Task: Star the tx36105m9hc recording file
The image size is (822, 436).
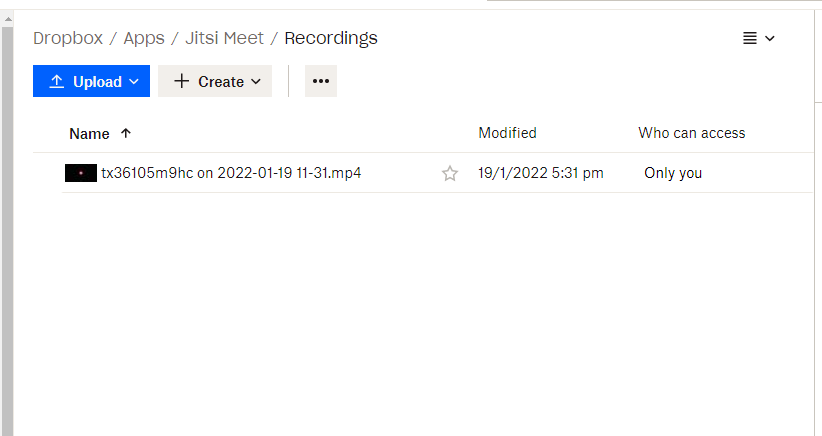Action: click(450, 173)
